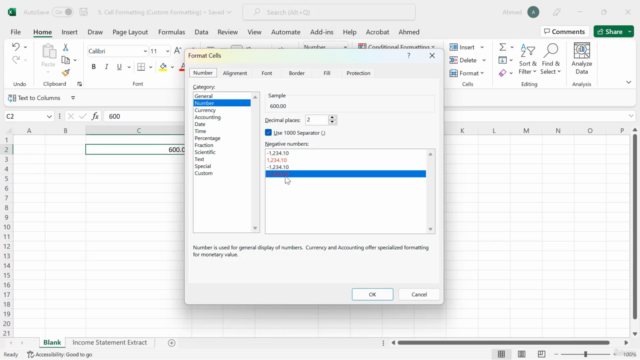Viewport: 640px width, 360px height.
Task: Click the Cut scissors icon
Action: (x=65, y=47)
